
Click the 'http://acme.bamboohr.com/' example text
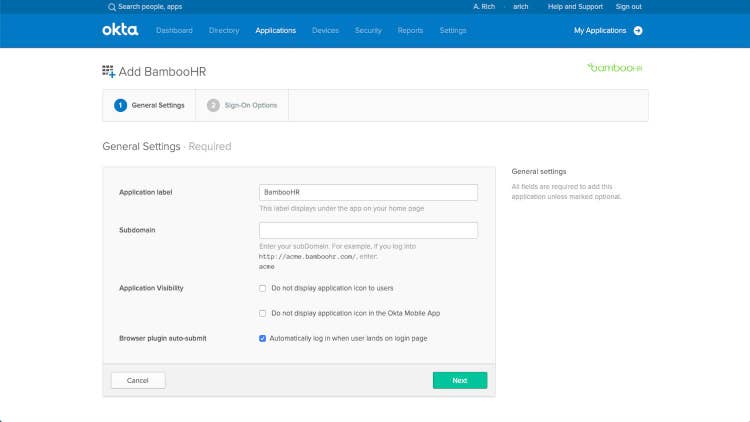[308, 256]
